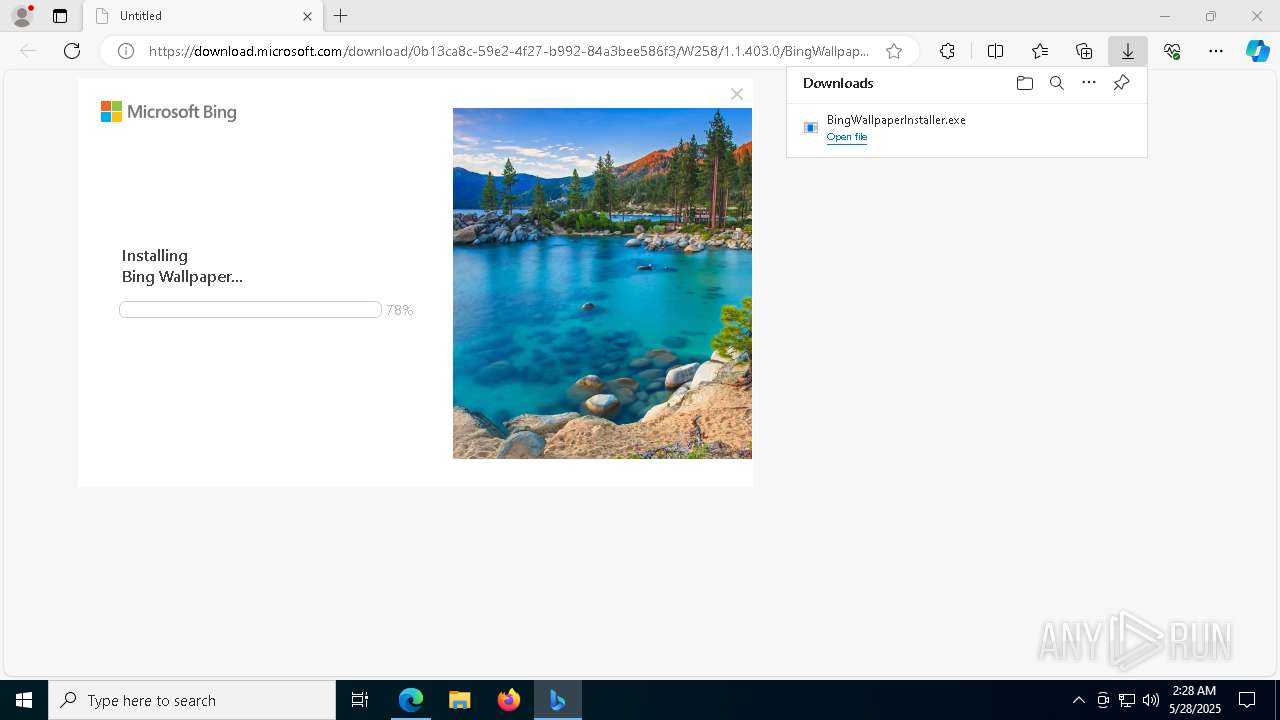Open more options in Downloads panel

pos(1089,83)
